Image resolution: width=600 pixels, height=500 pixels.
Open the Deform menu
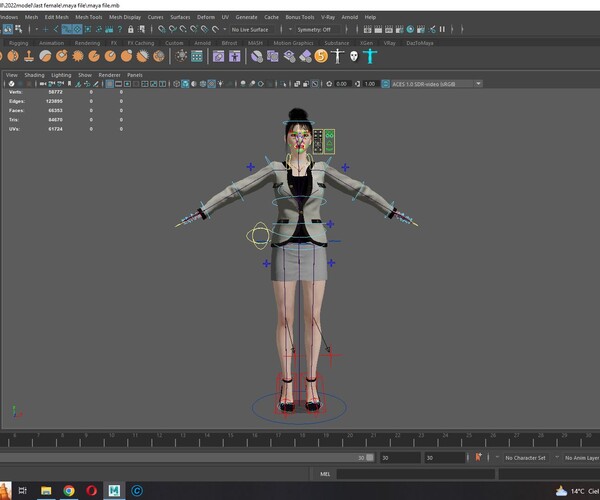(x=206, y=17)
